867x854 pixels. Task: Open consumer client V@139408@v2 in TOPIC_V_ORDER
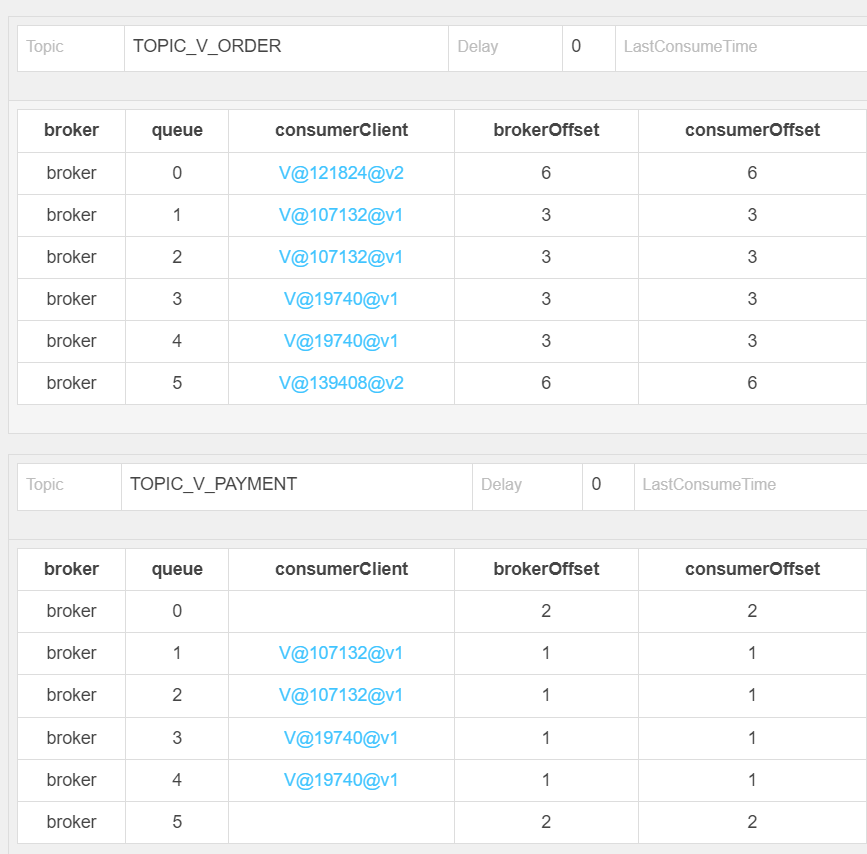[341, 383]
